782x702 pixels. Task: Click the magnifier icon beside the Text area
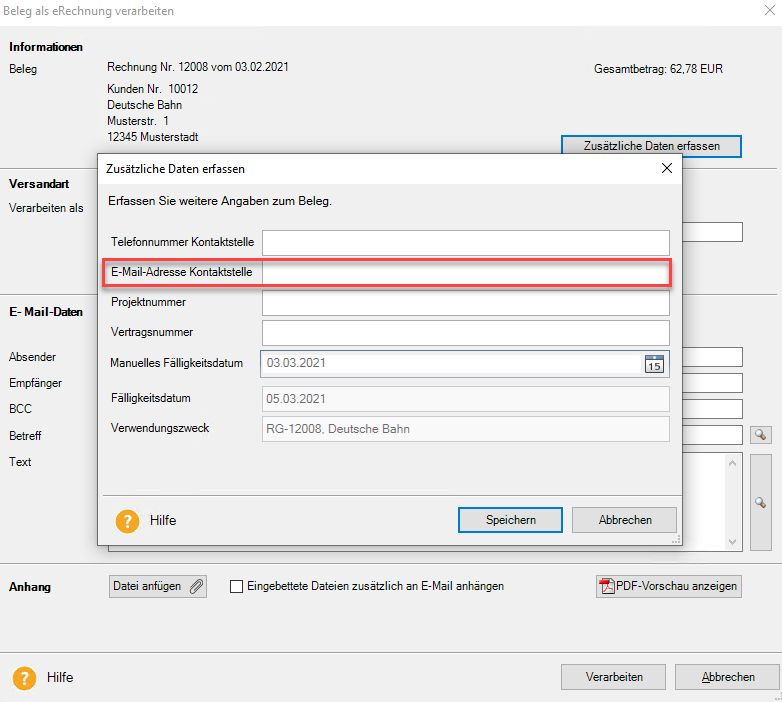click(760, 503)
